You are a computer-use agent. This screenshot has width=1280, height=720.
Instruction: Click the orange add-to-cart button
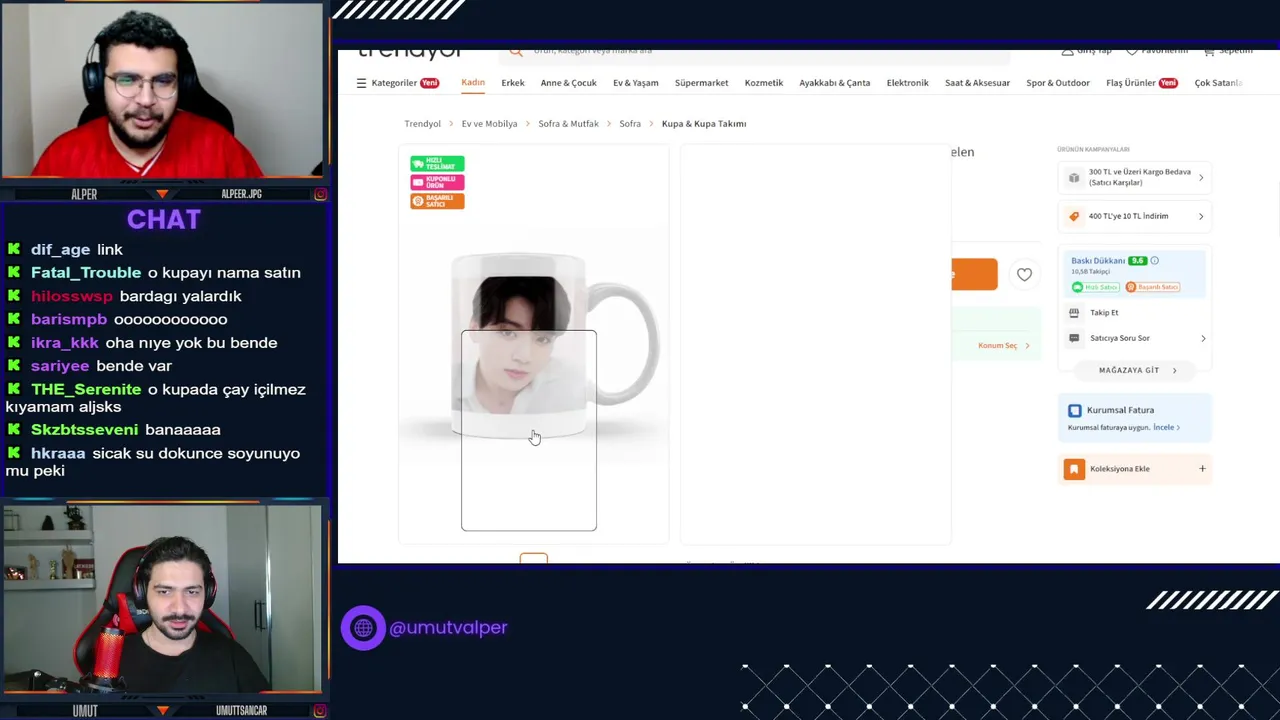(x=974, y=274)
